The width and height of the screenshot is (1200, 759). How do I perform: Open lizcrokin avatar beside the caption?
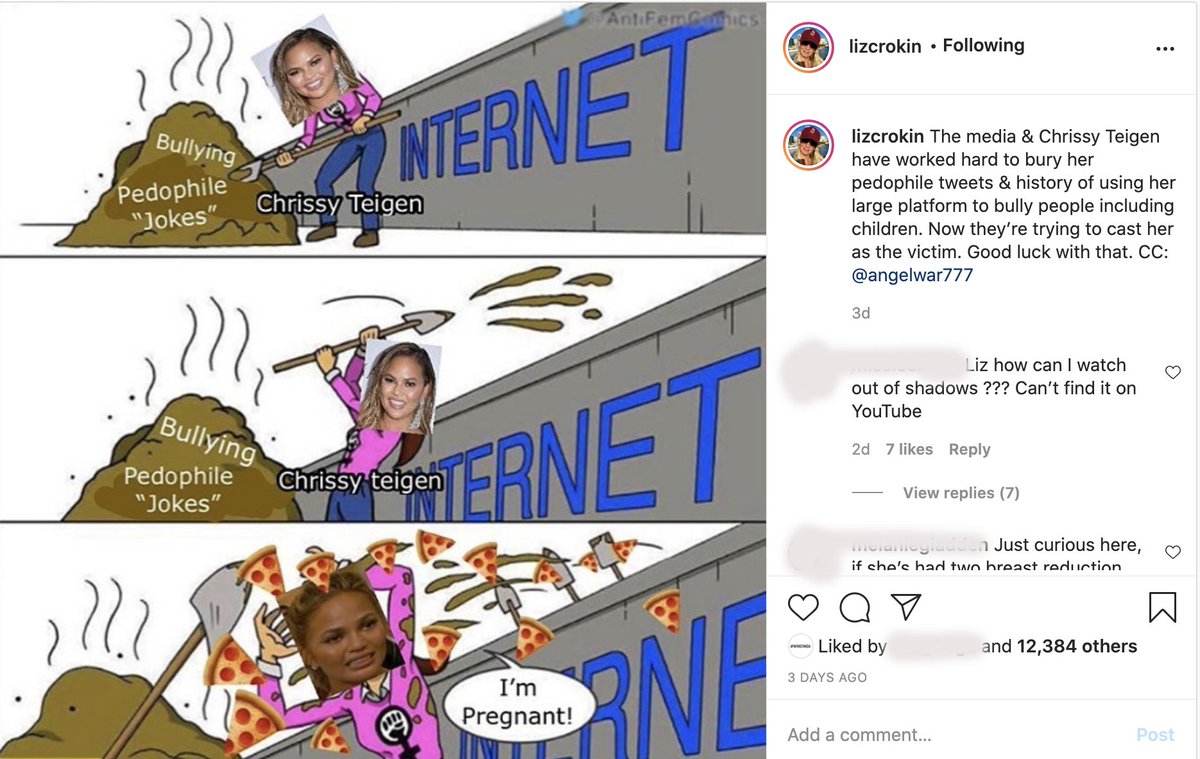click(809, 146)
